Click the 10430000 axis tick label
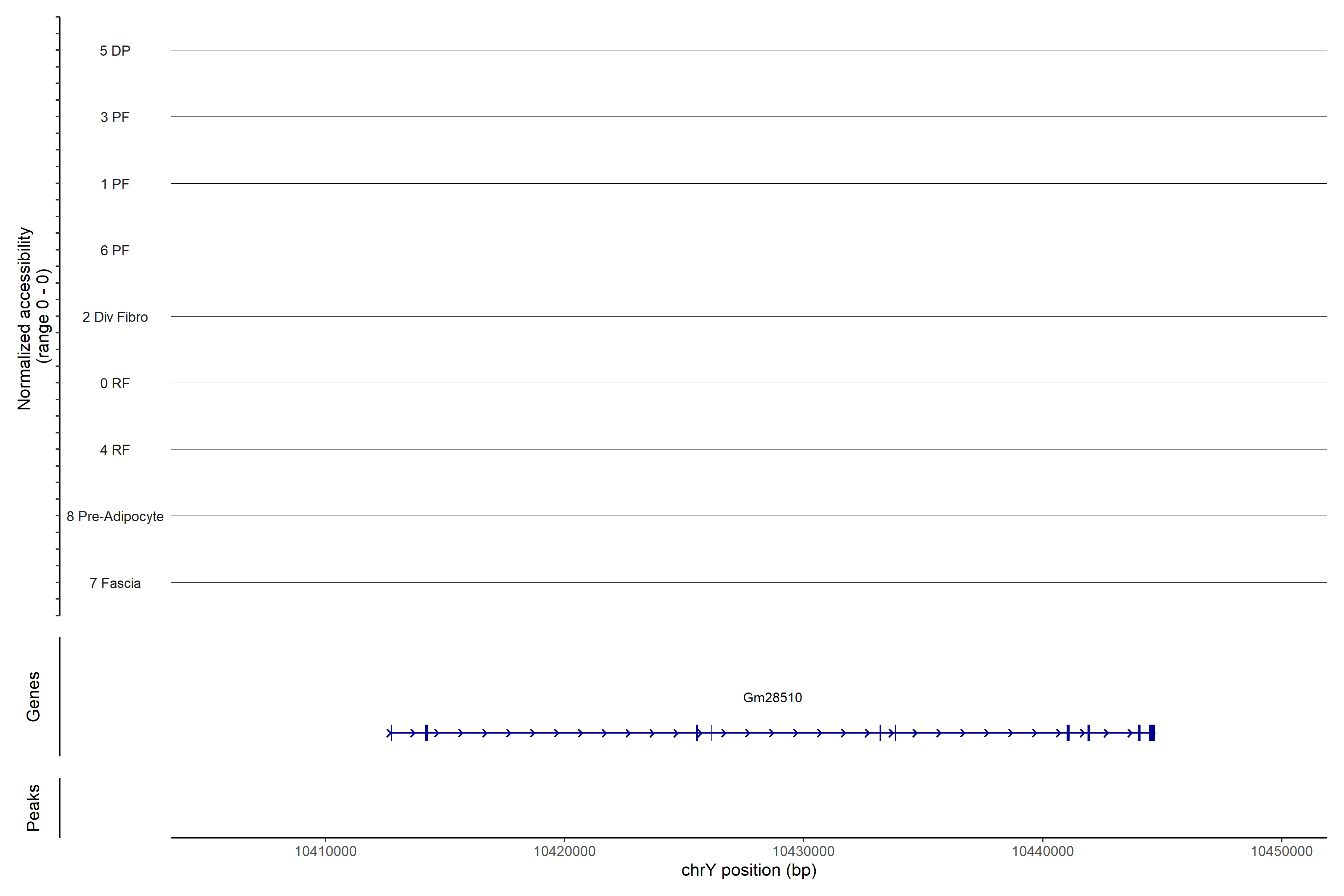Screen dimensions: 1344x896 803,851
